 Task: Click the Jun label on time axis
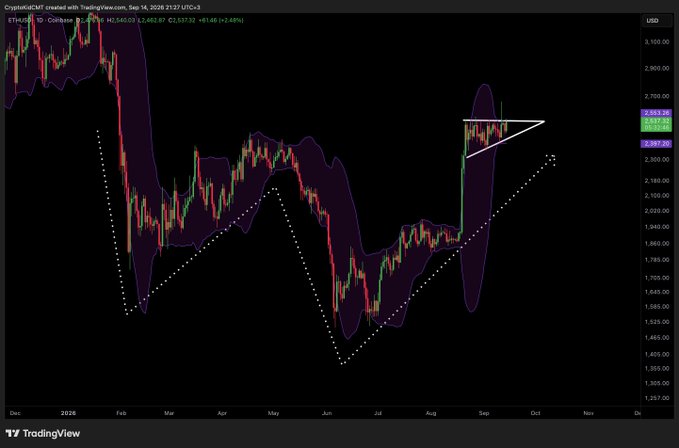pyautogui.click(x=327, y=413)
